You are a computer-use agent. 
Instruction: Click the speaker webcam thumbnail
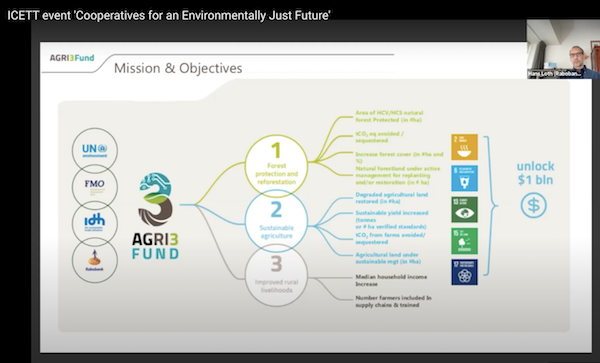point(563,49)
